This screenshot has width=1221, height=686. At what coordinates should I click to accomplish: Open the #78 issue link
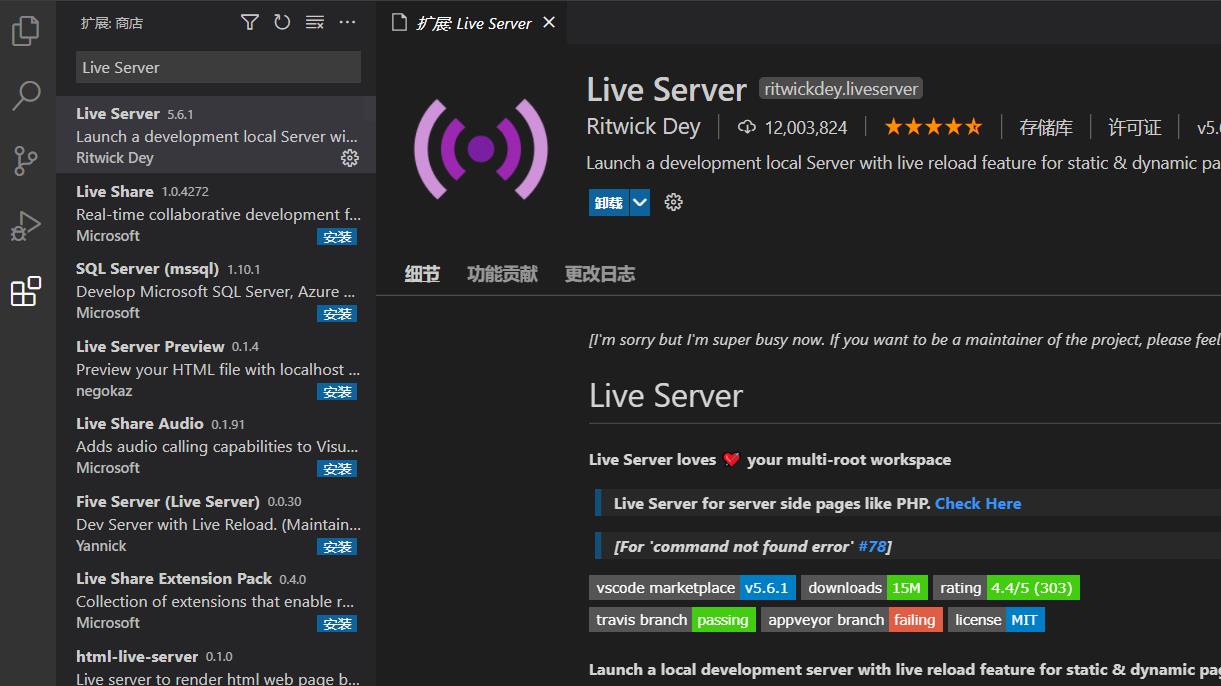872,546
